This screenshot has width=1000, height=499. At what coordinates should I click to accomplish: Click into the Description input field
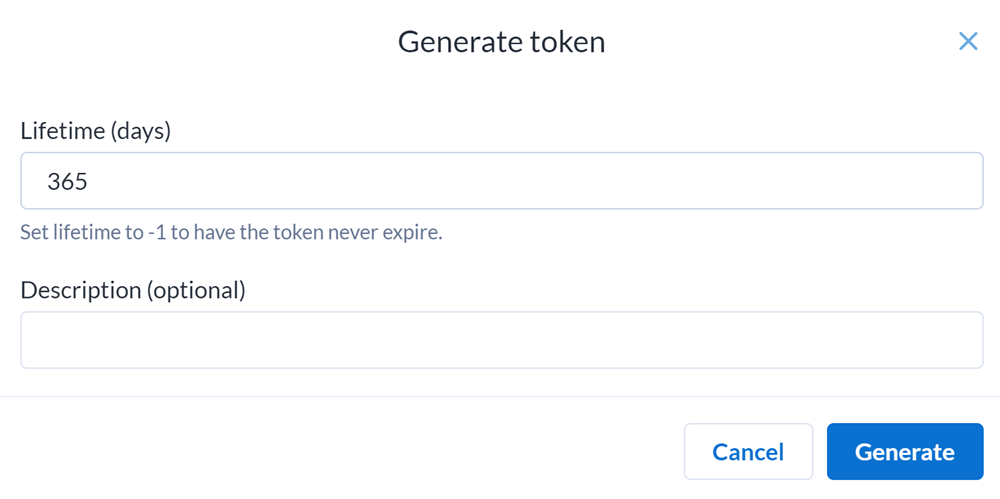tap(501, 340)
